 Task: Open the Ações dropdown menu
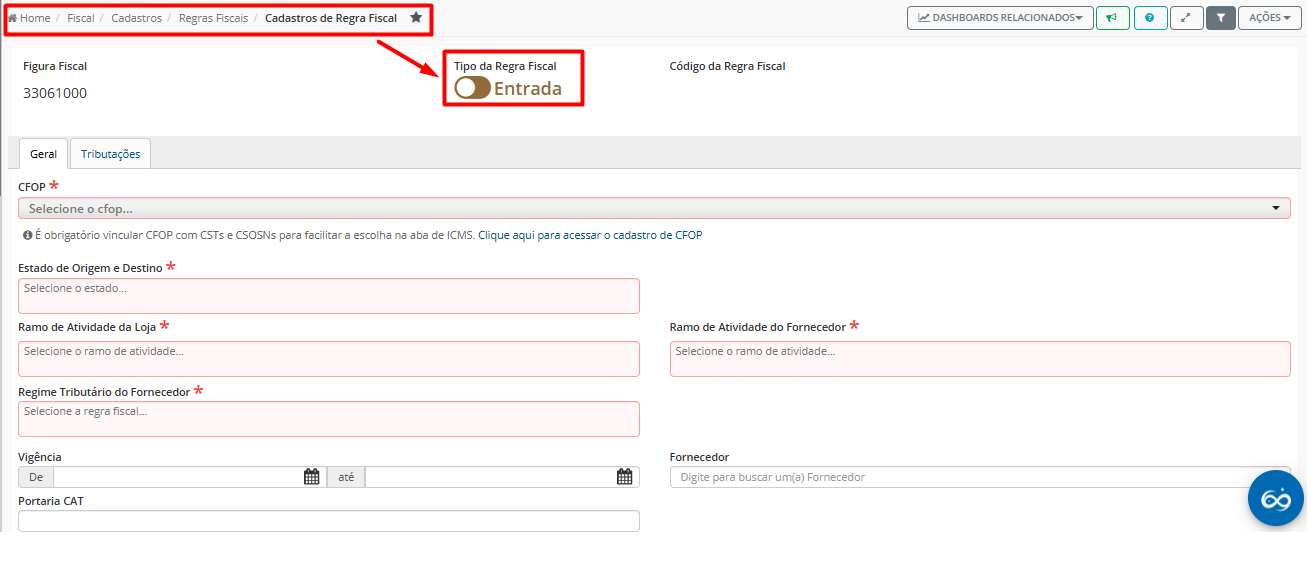(1269, 18)
